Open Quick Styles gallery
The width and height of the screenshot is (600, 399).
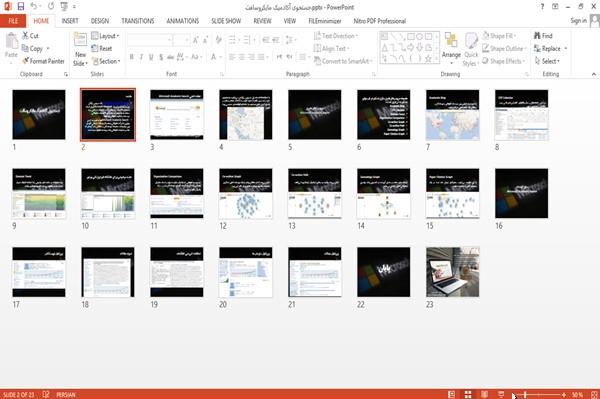coord(471,49)
